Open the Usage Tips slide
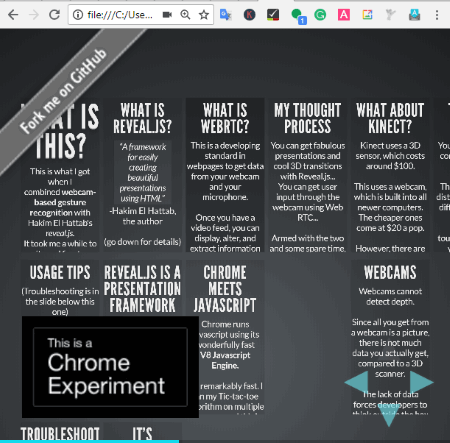The width and height of the screenshot is (450, 443). coord(60,288)
